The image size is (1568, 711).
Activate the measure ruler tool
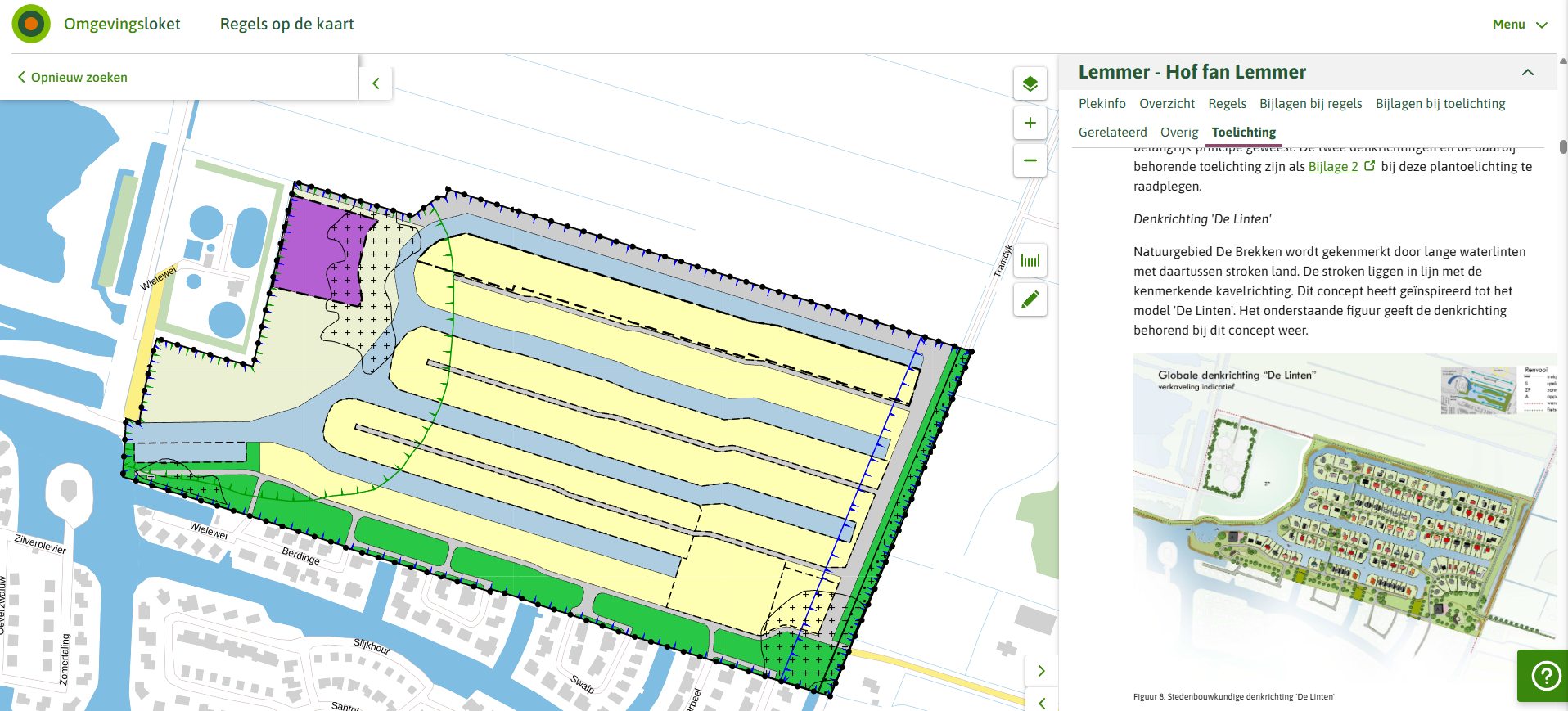[1030, 261]
